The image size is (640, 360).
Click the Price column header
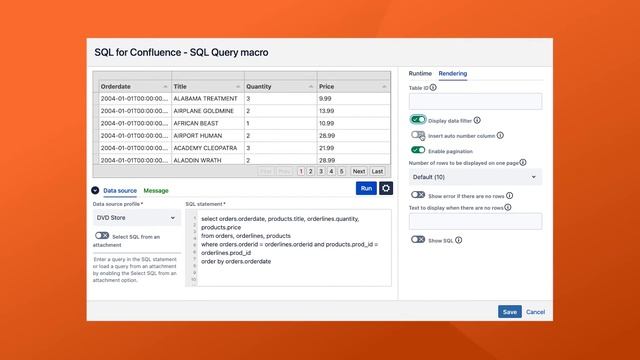(x=353, y=87)
